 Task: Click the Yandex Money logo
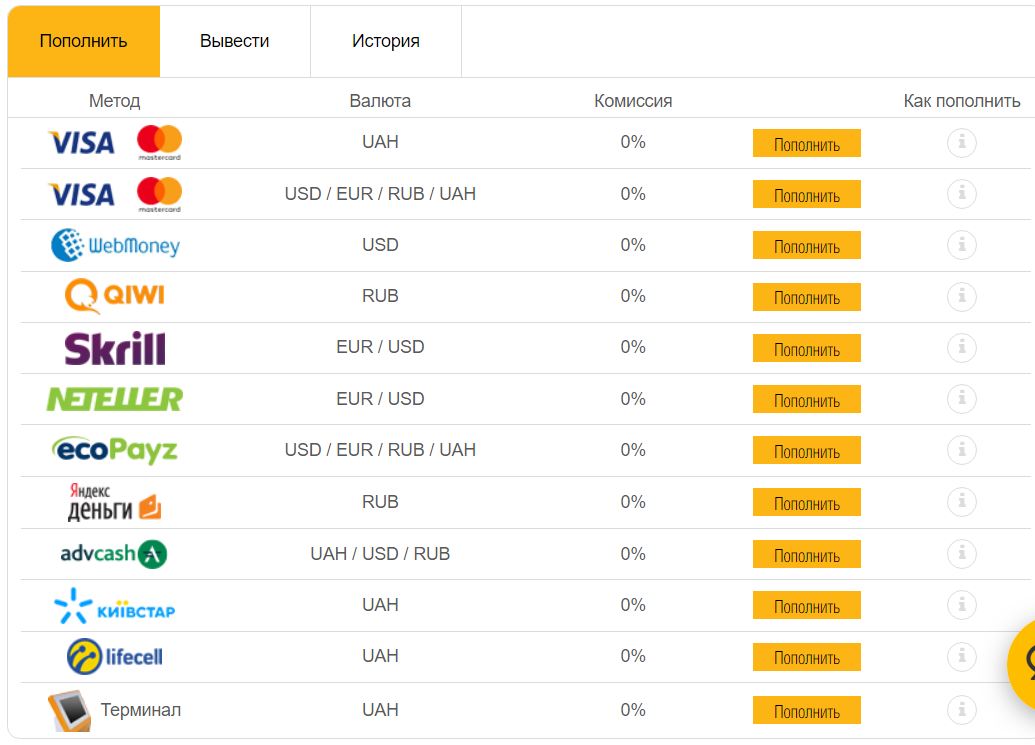(114, 502)
